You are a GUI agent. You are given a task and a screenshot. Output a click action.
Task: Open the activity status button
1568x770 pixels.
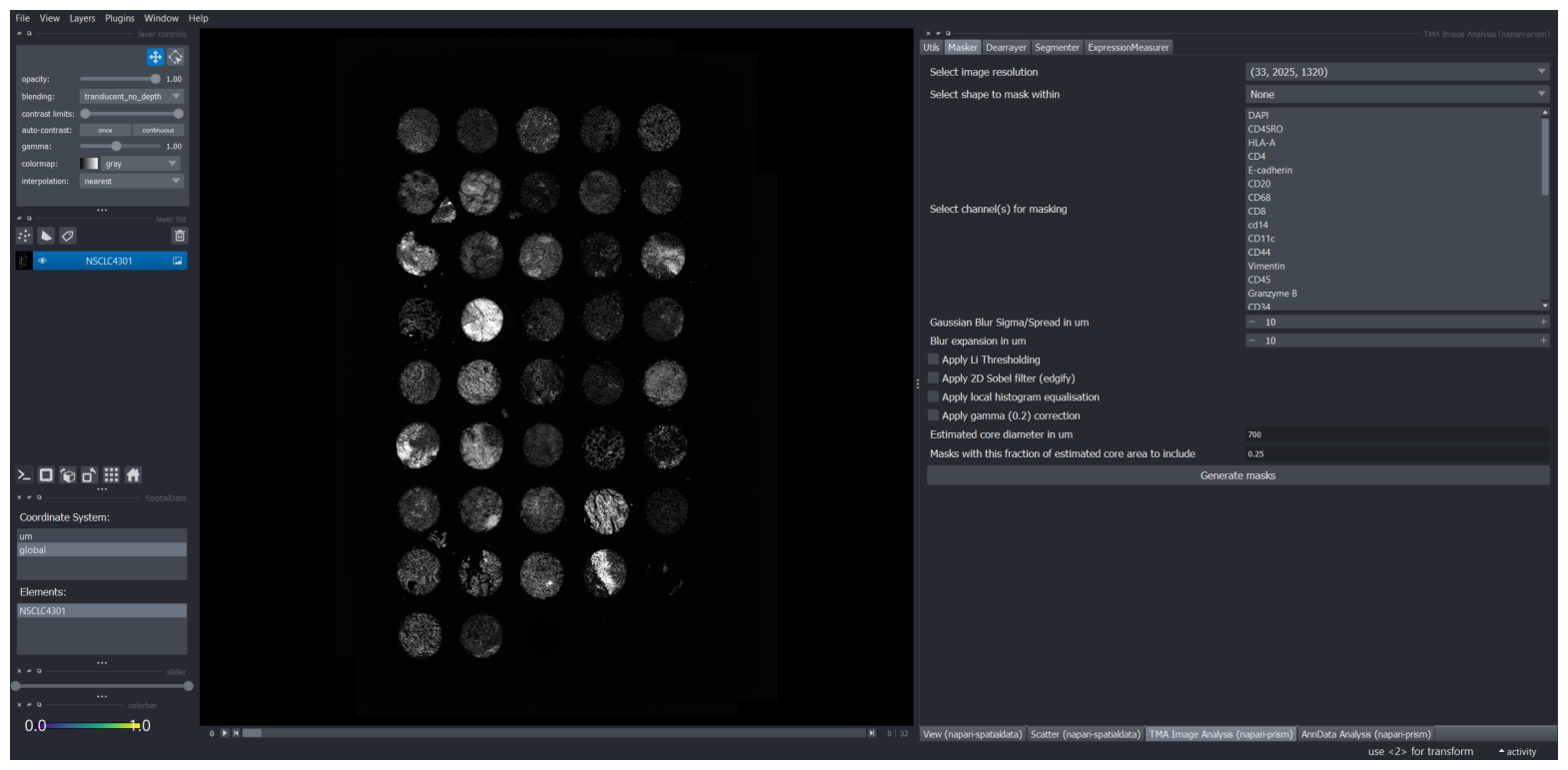point(1517,752)
